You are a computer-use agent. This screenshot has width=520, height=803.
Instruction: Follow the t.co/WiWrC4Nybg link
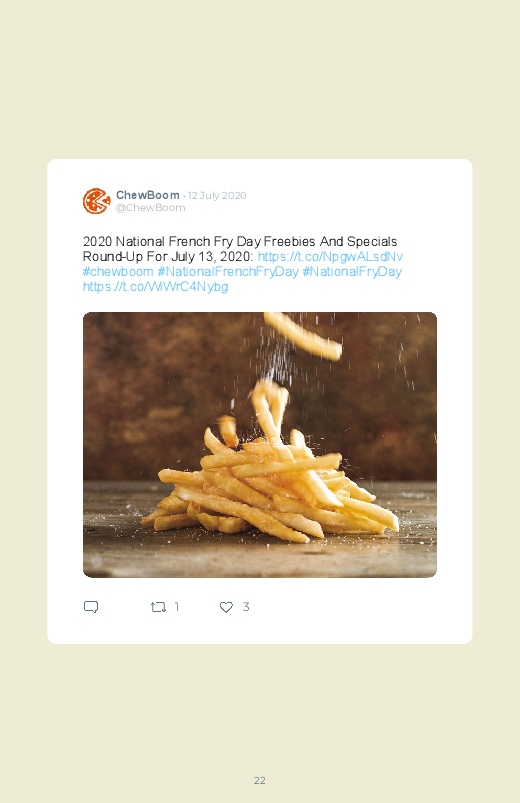(155, 286)
